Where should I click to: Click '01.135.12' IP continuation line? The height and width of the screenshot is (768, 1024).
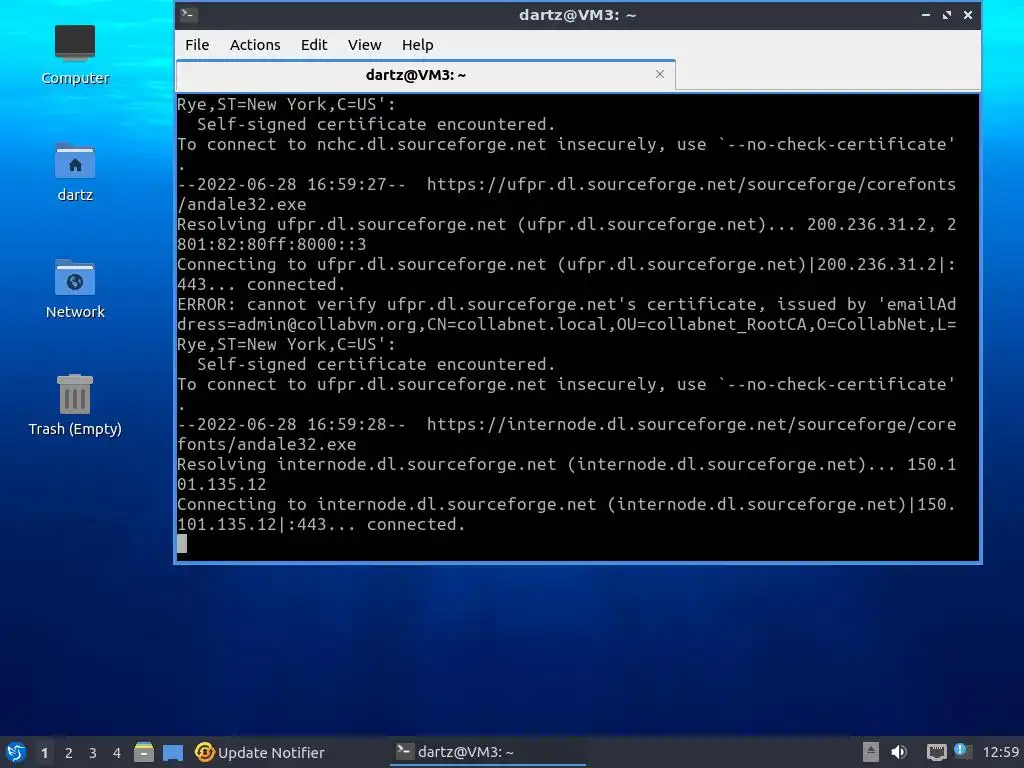pos(222,485)
